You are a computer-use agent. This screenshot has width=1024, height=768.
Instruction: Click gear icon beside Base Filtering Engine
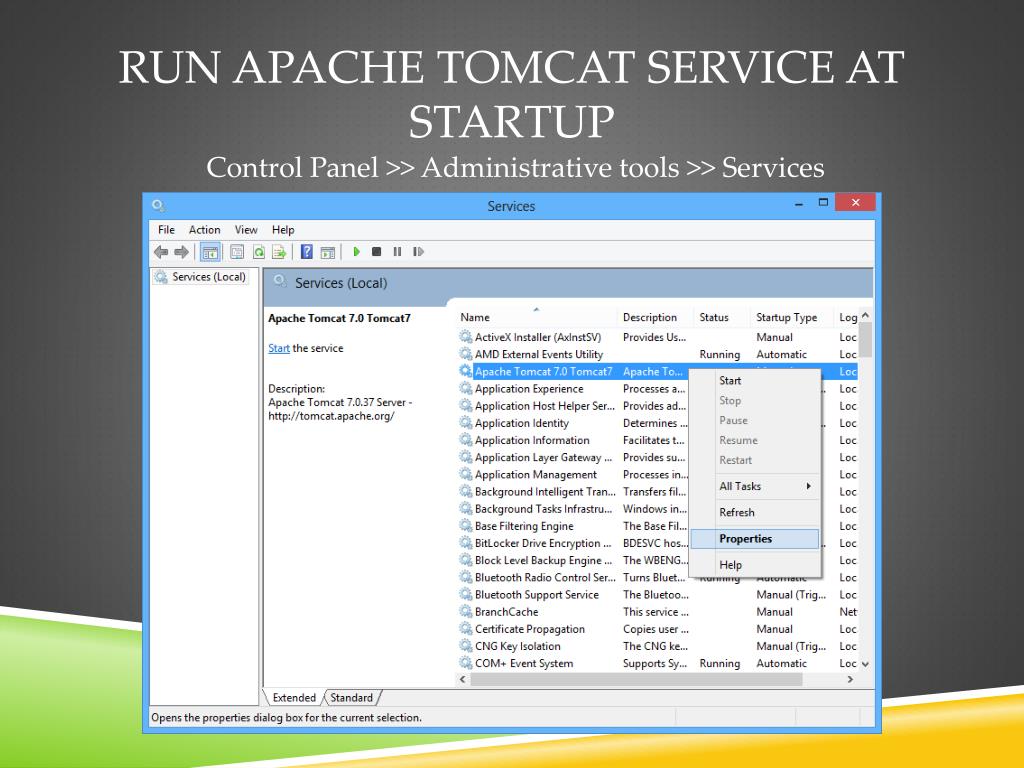[x=466, y=526]
